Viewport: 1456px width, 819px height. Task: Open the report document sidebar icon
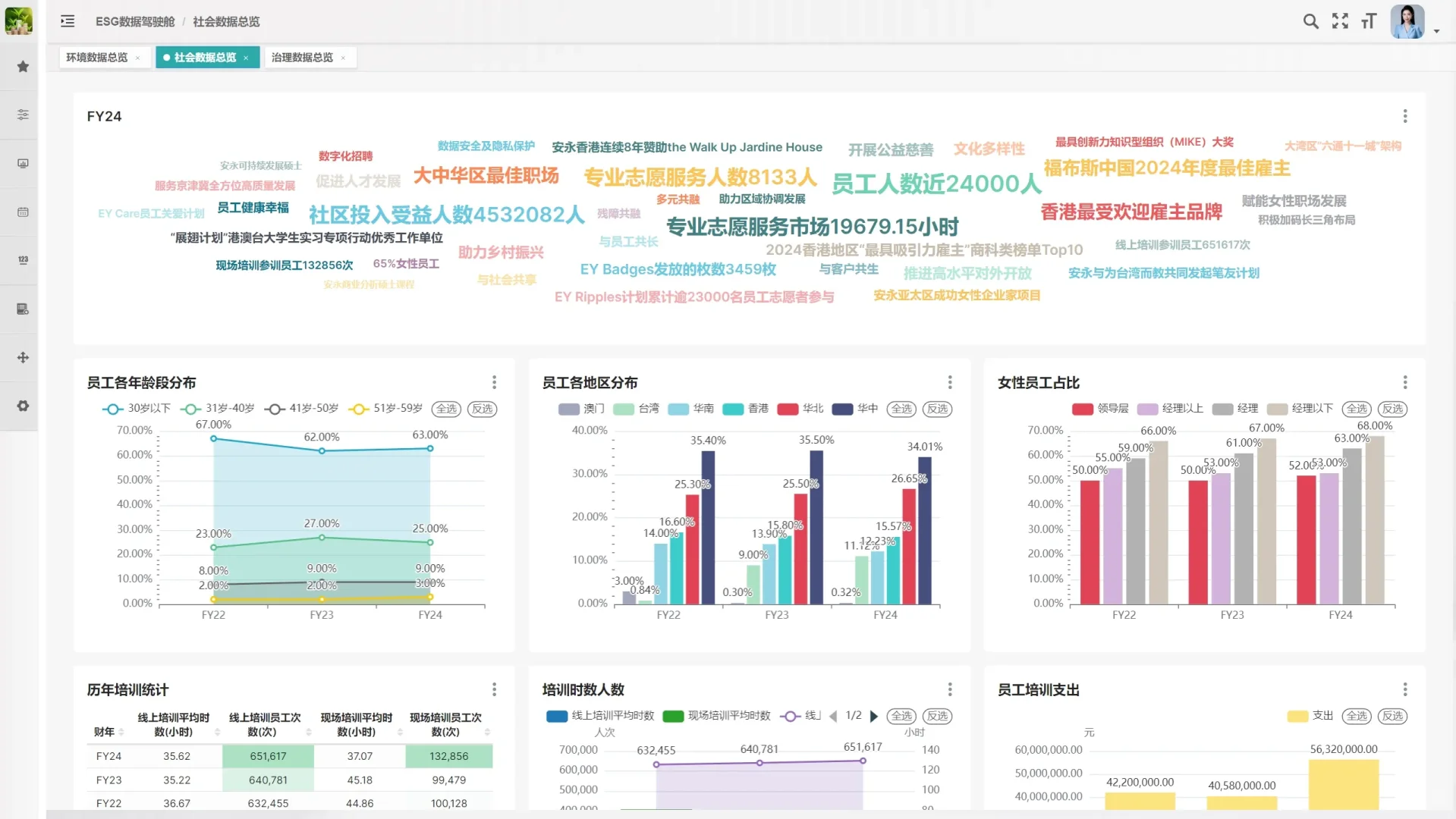click(23, 309)
